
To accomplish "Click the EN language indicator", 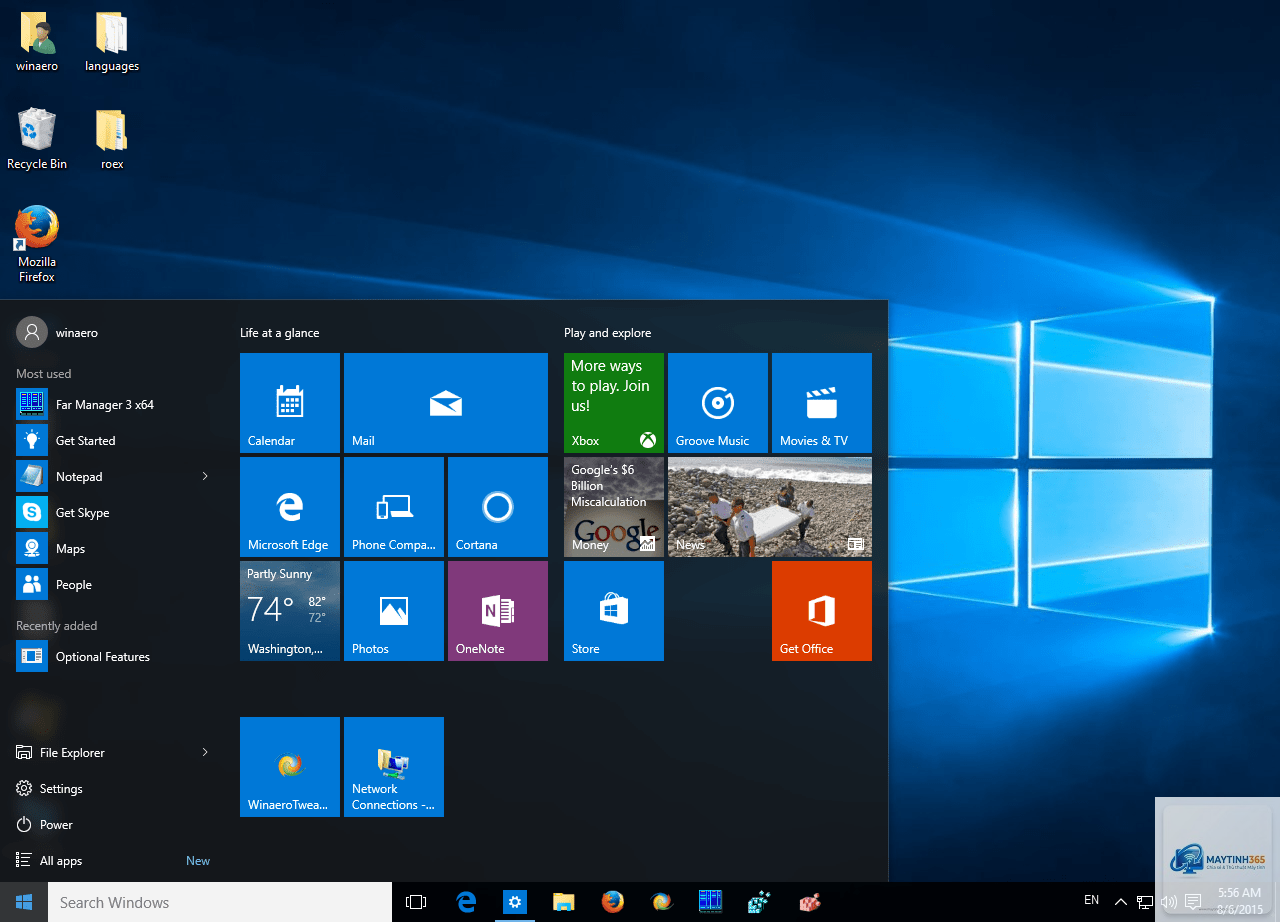I will [x=1091, y=901].
